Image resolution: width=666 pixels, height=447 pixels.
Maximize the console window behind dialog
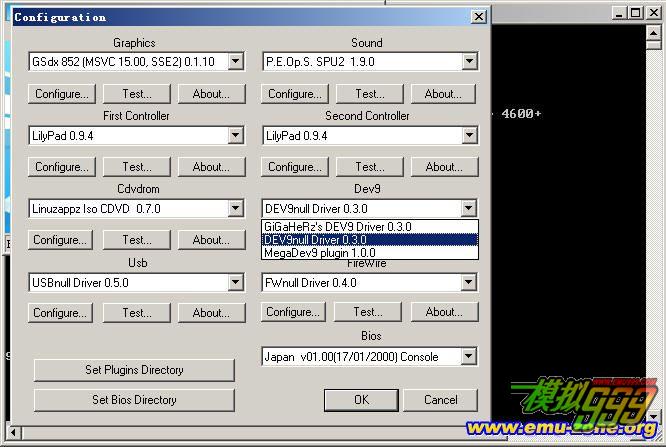[635, 13]
